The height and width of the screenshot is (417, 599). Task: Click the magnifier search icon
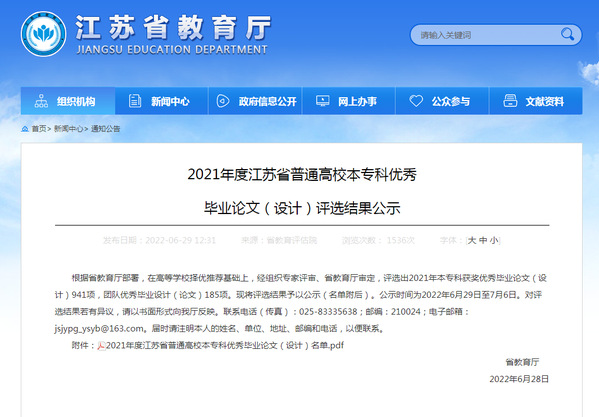tap(567, 34)
